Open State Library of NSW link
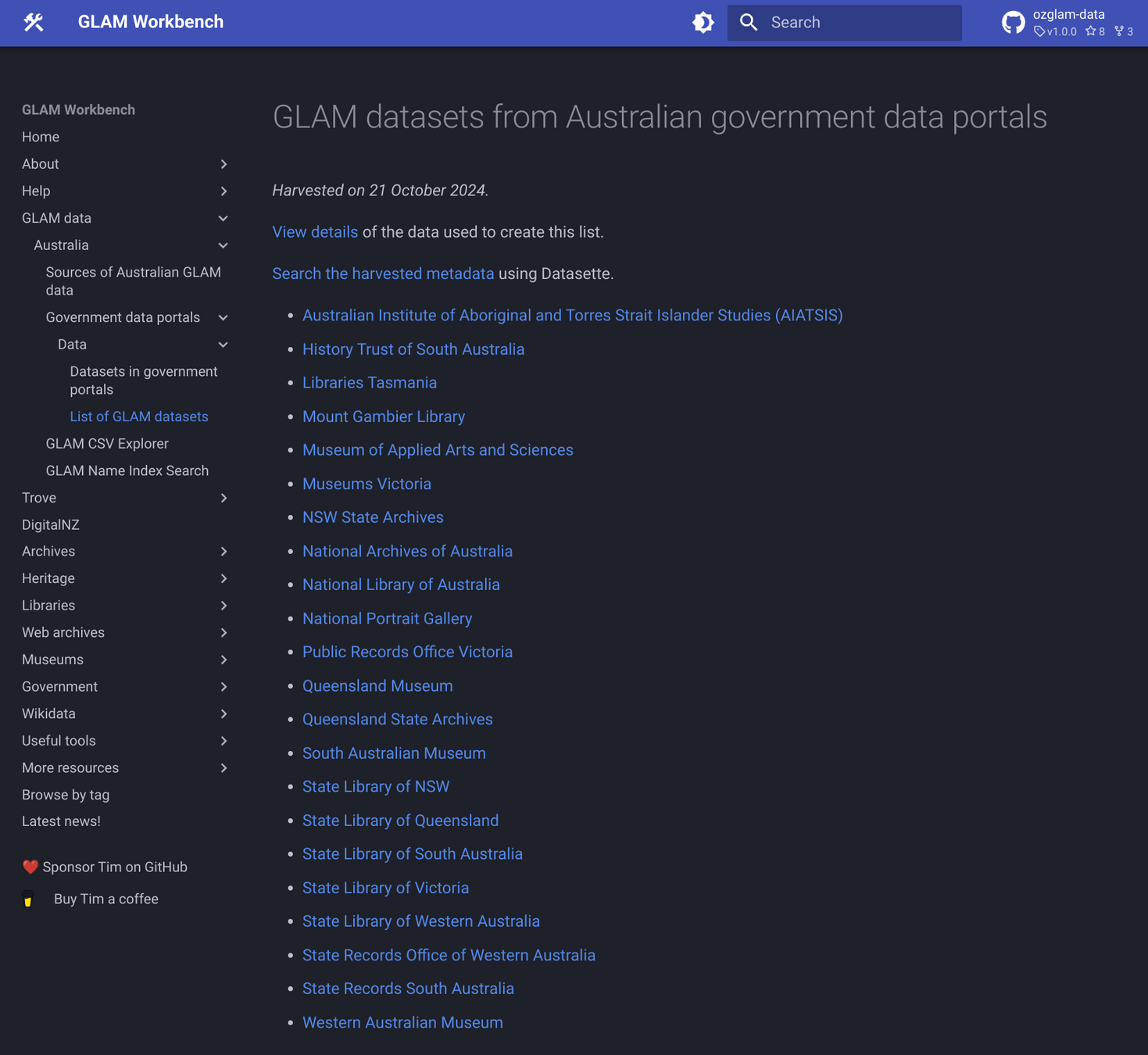This screenshot has height=1055, width=1148. point(376,787)
